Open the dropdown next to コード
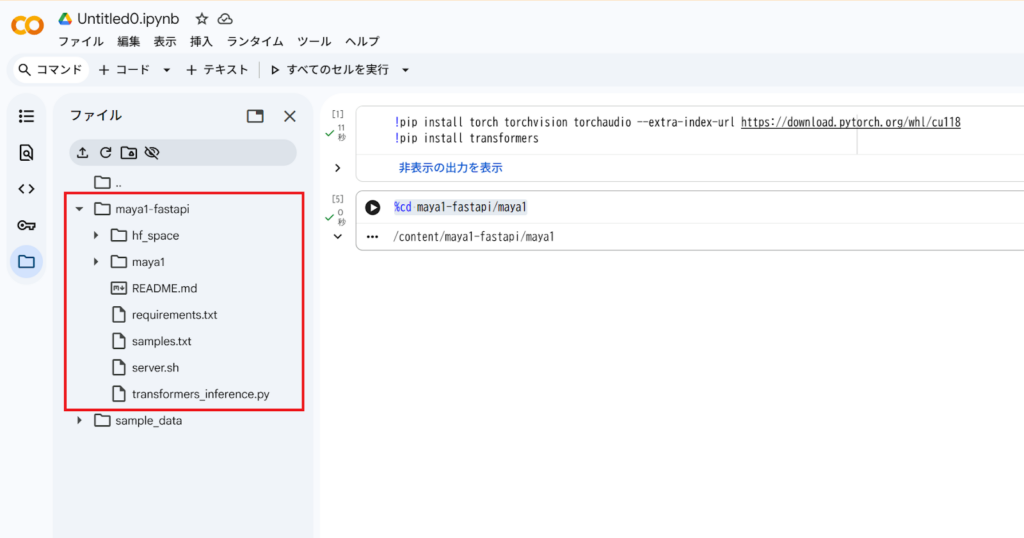The height and width of the screenshot is (538, 1024). (x=167, y=70)
